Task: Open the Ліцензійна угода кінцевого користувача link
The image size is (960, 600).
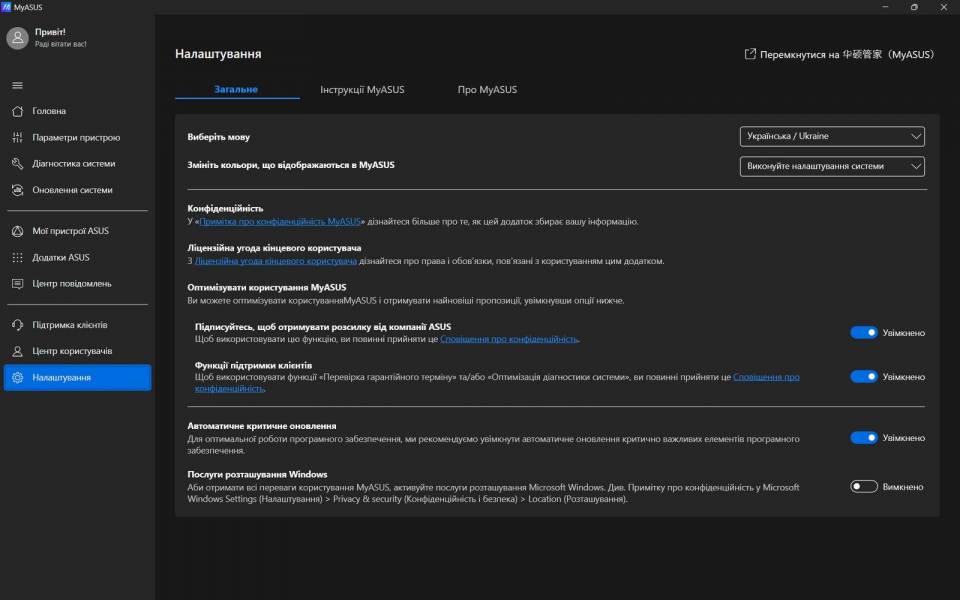Action: tap(276, 261)
